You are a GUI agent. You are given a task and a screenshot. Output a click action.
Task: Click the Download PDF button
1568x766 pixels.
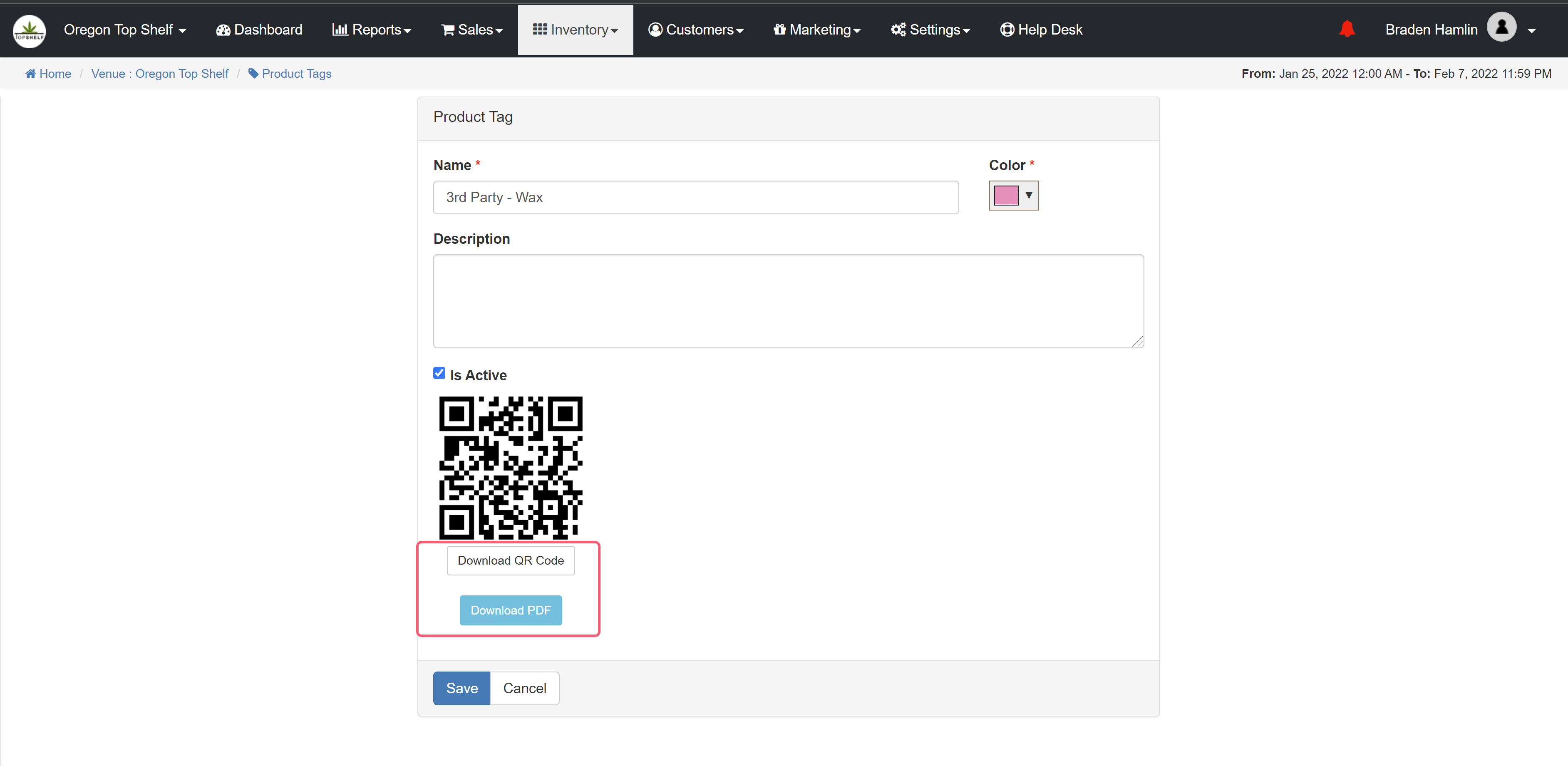[x=511, y=610]
